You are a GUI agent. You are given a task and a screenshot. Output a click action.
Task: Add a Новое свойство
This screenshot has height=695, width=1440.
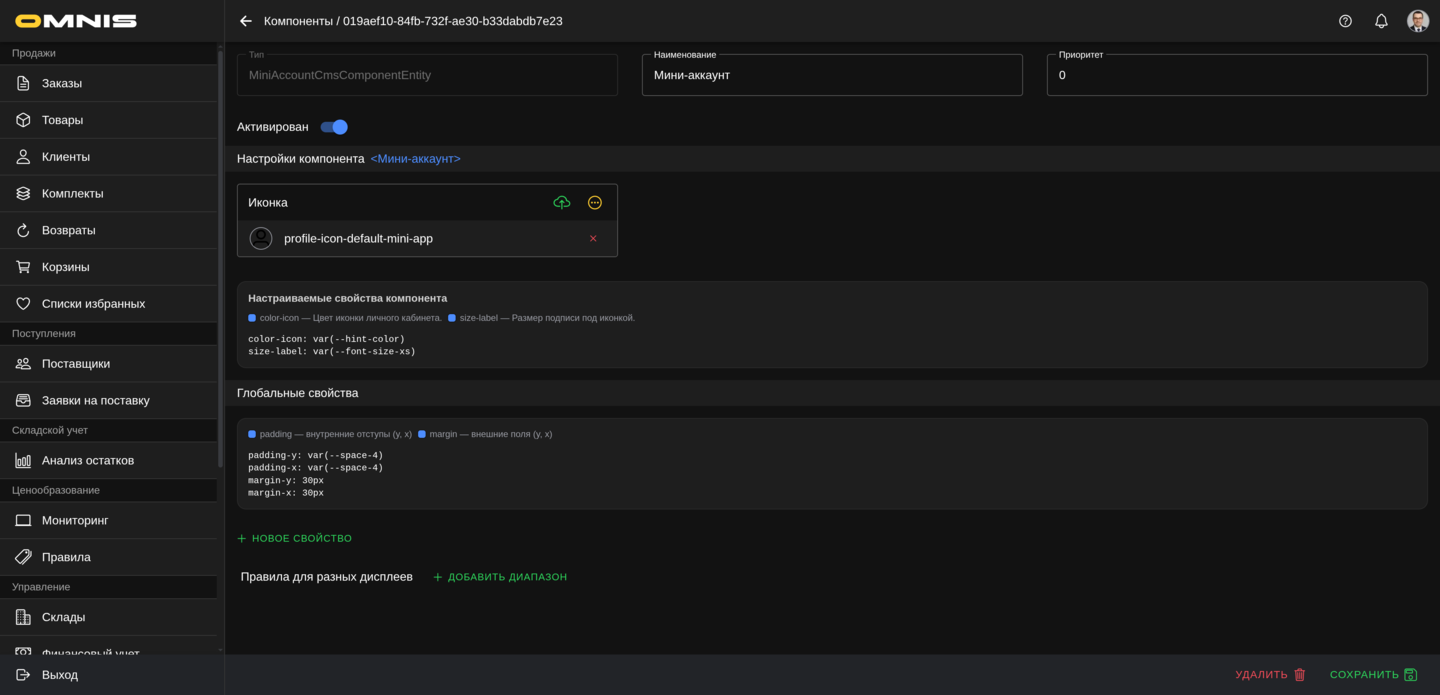tap(295, 538)
